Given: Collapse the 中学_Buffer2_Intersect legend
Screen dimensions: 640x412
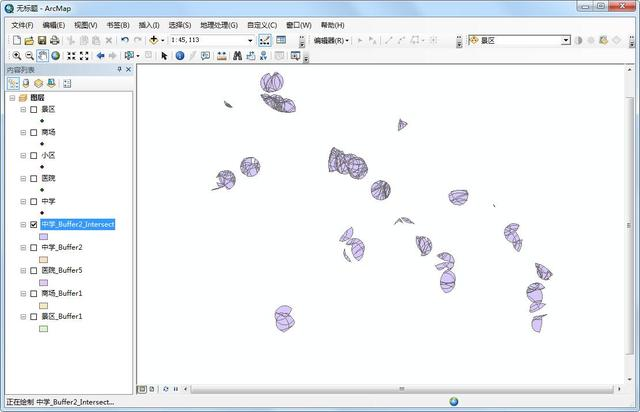Looking at the screenshot, I should (x=23, y=225).
